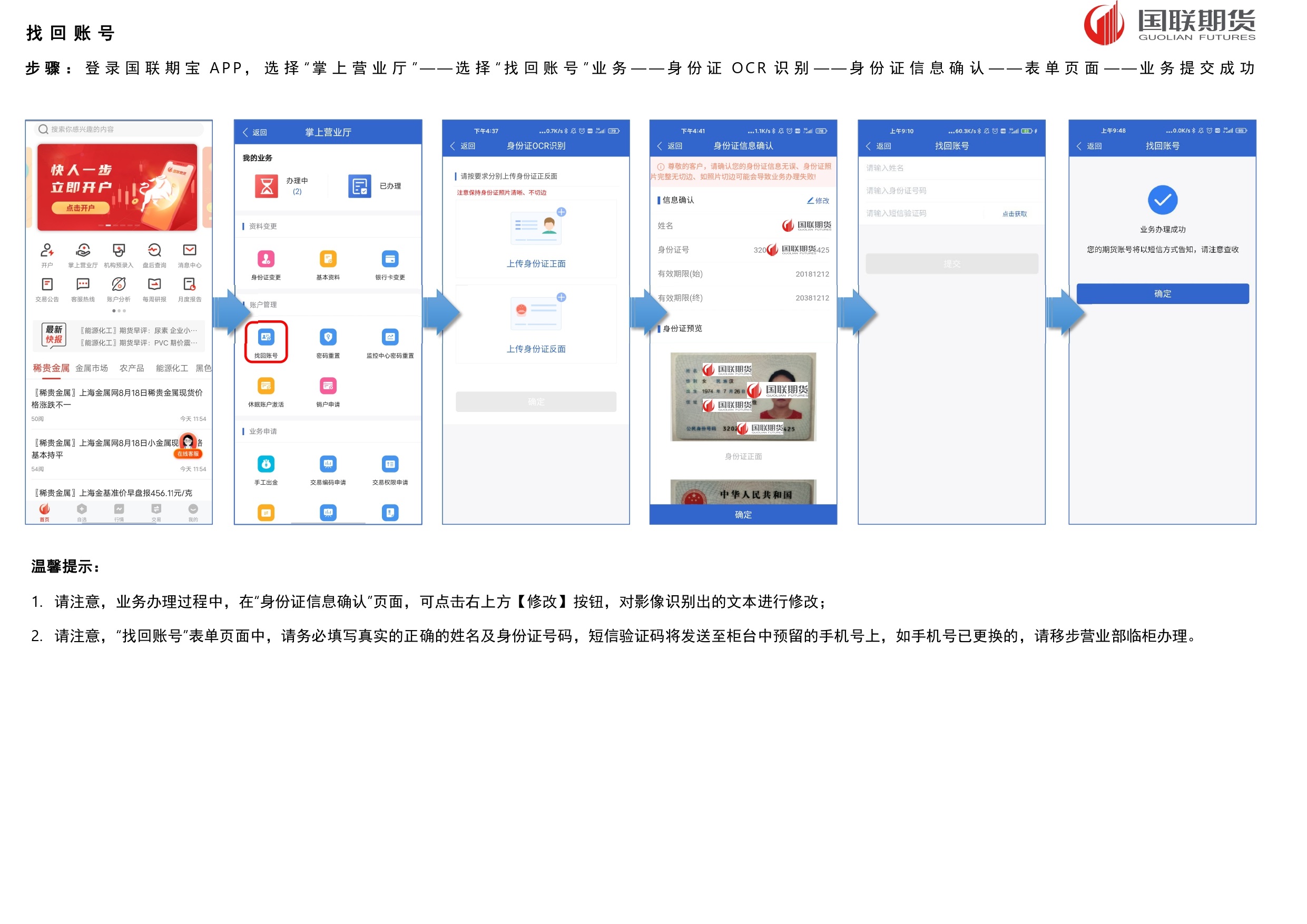This screenshot has width=1307, height=924.
Task: Click the 有效期限(终) value 20381212
Action: click(x=812, y=298)
